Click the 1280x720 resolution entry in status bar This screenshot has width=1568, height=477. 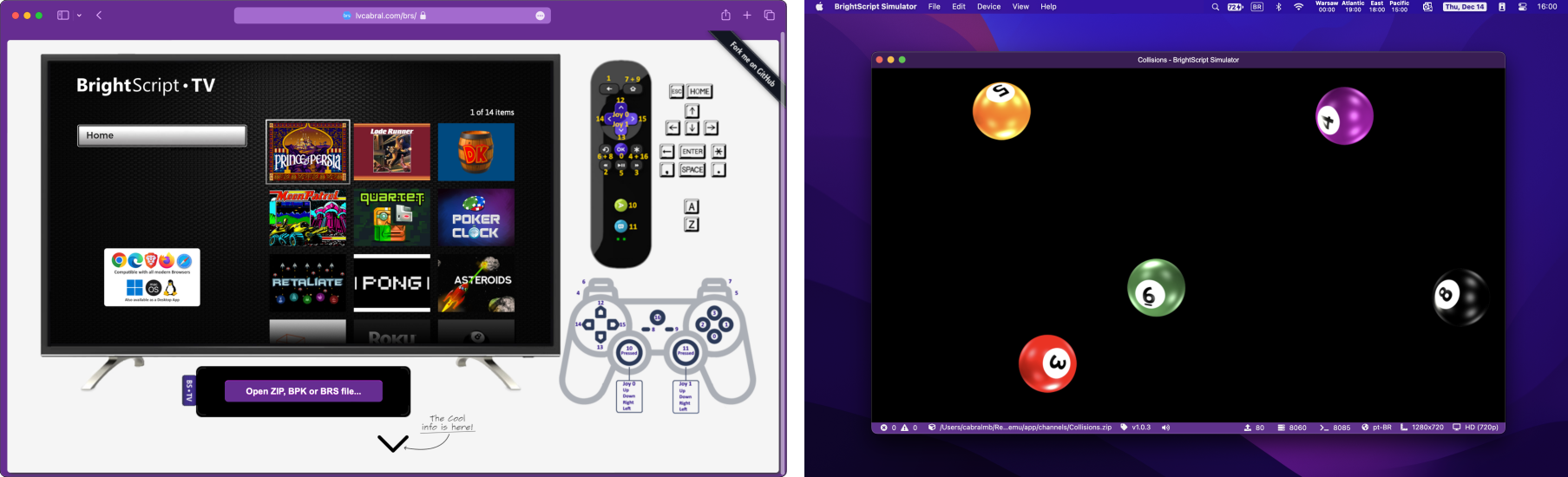(1422, 428)
